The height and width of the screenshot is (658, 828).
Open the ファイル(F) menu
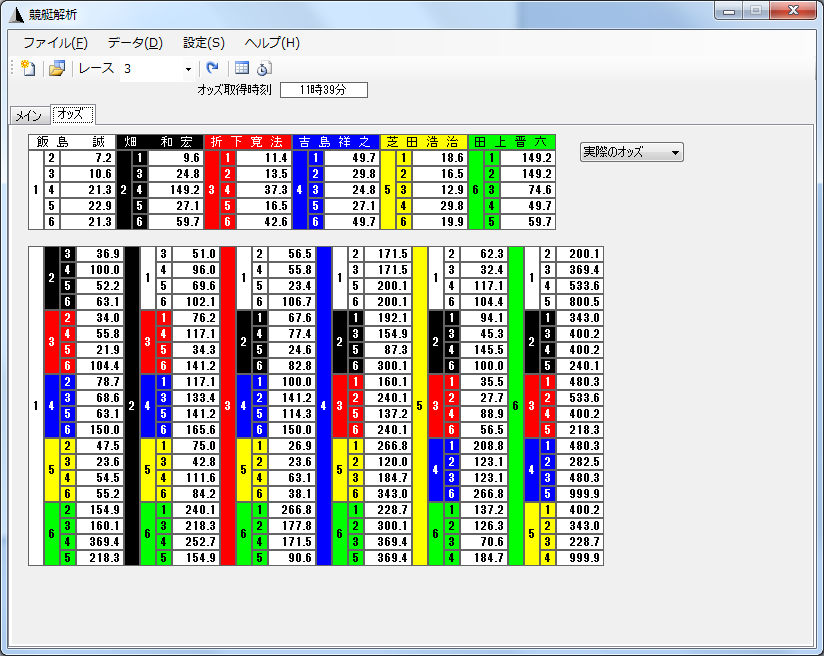click(55, 43)
